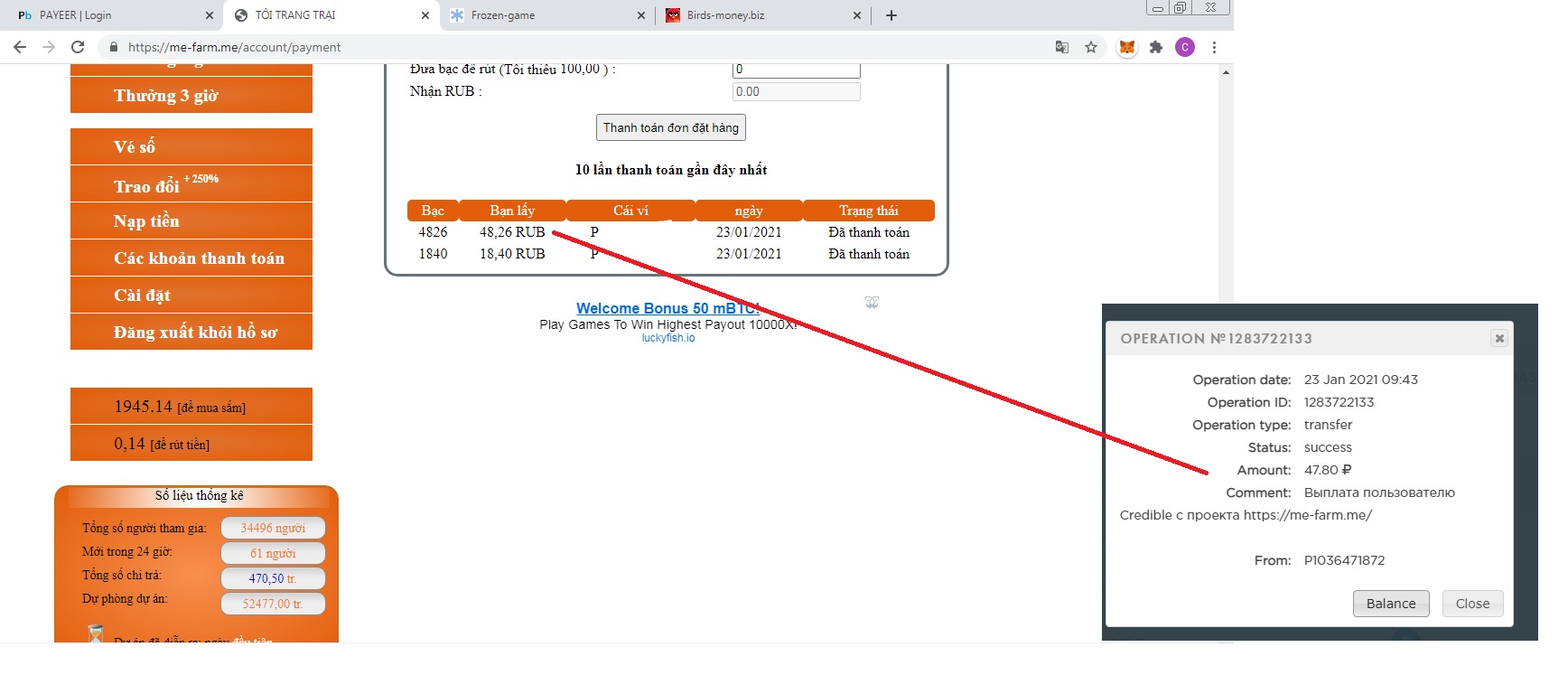Select the 52477,00 tr. reserve value
The height and width of the screenshot is (694, 1568).
click(x=273, y=604)
